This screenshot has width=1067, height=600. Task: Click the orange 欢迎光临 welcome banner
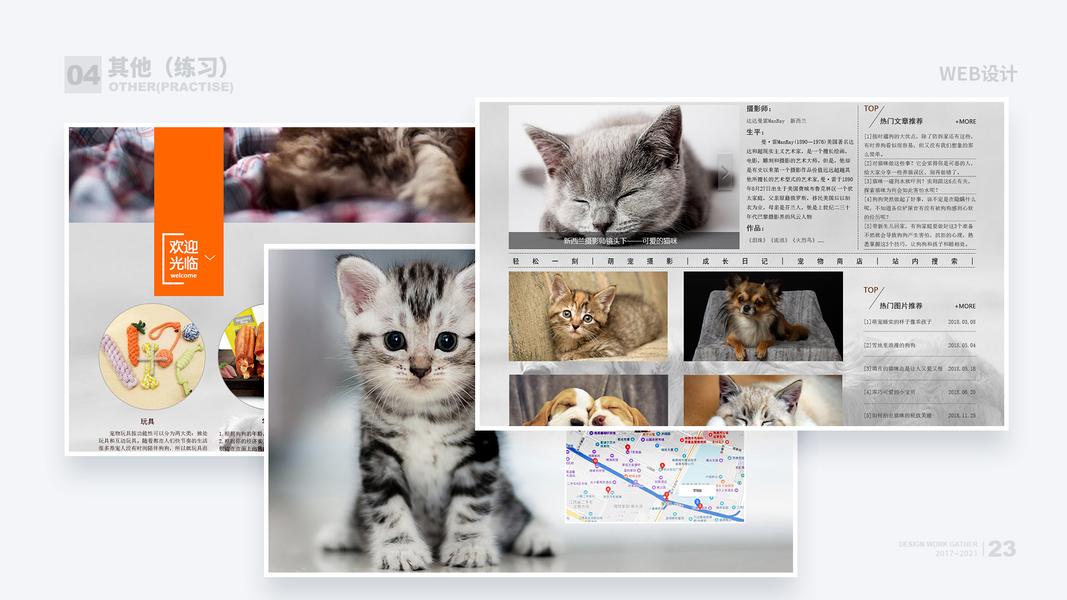click(188, 212)
